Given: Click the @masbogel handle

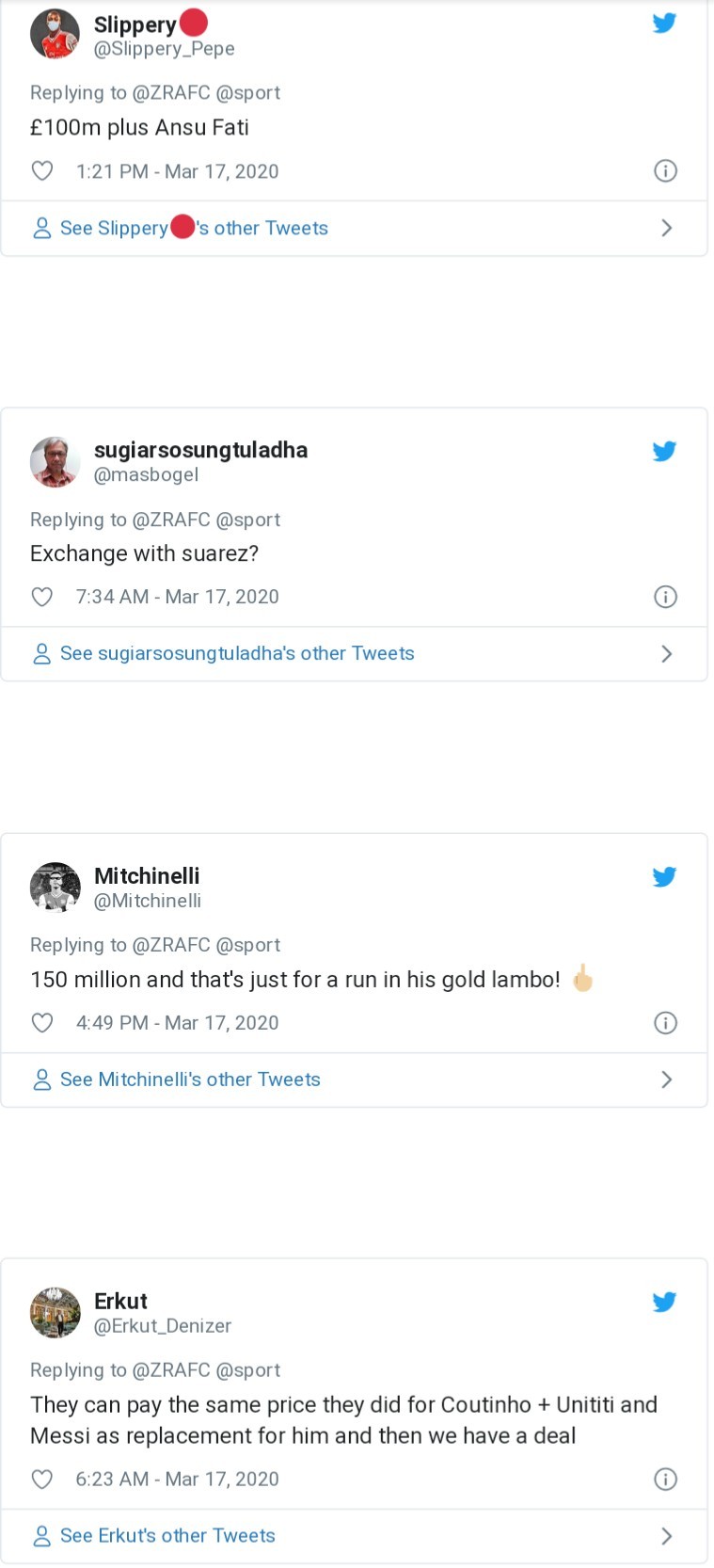Looking at the screenshot, I should (x=146, y=475).
